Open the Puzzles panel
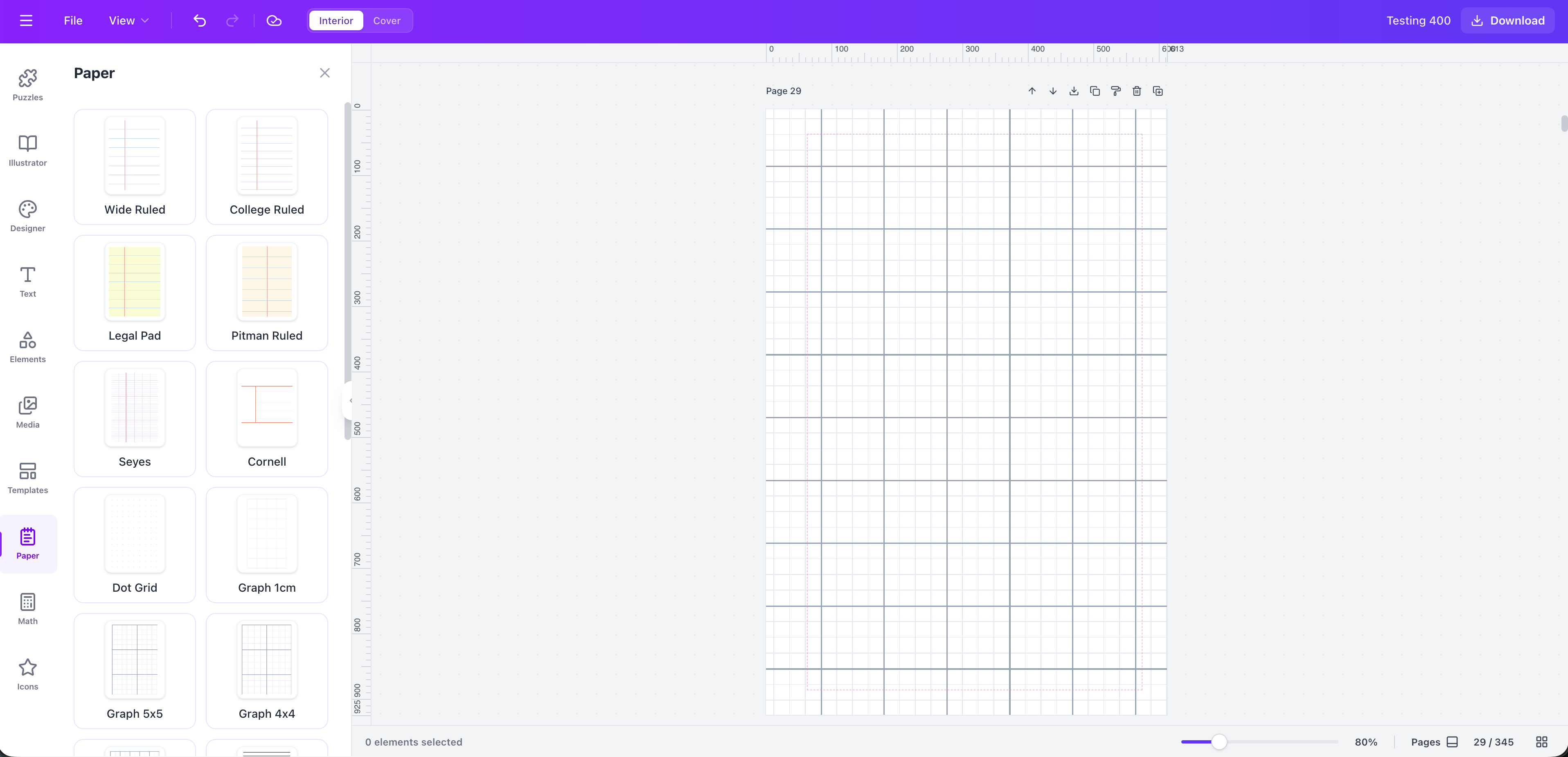Viewport: 1568px width, 757px height. pyautogui.click(x=27, y=85)
